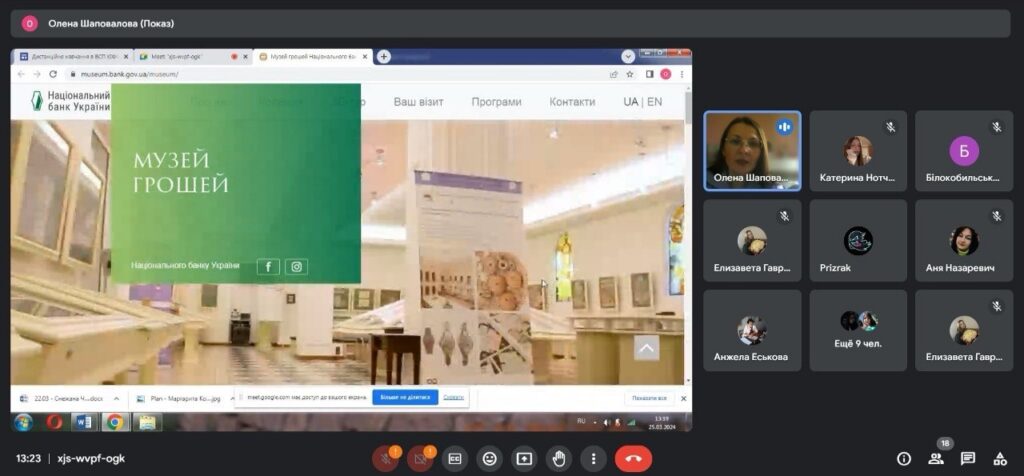This screenshot has height=476, width=1024.
Task: Click 'Показати все' downloads button
Action: (x=649, y=398)
